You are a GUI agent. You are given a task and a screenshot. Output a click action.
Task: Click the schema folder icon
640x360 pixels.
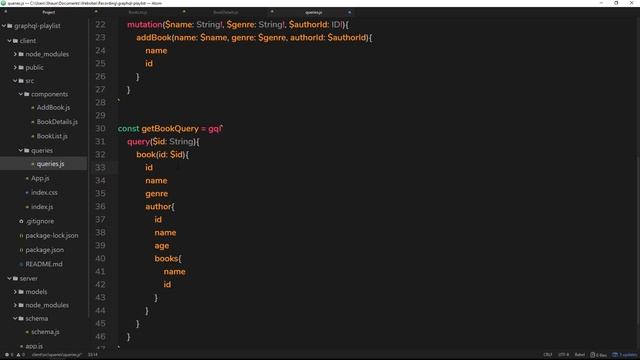click(21, 318)
